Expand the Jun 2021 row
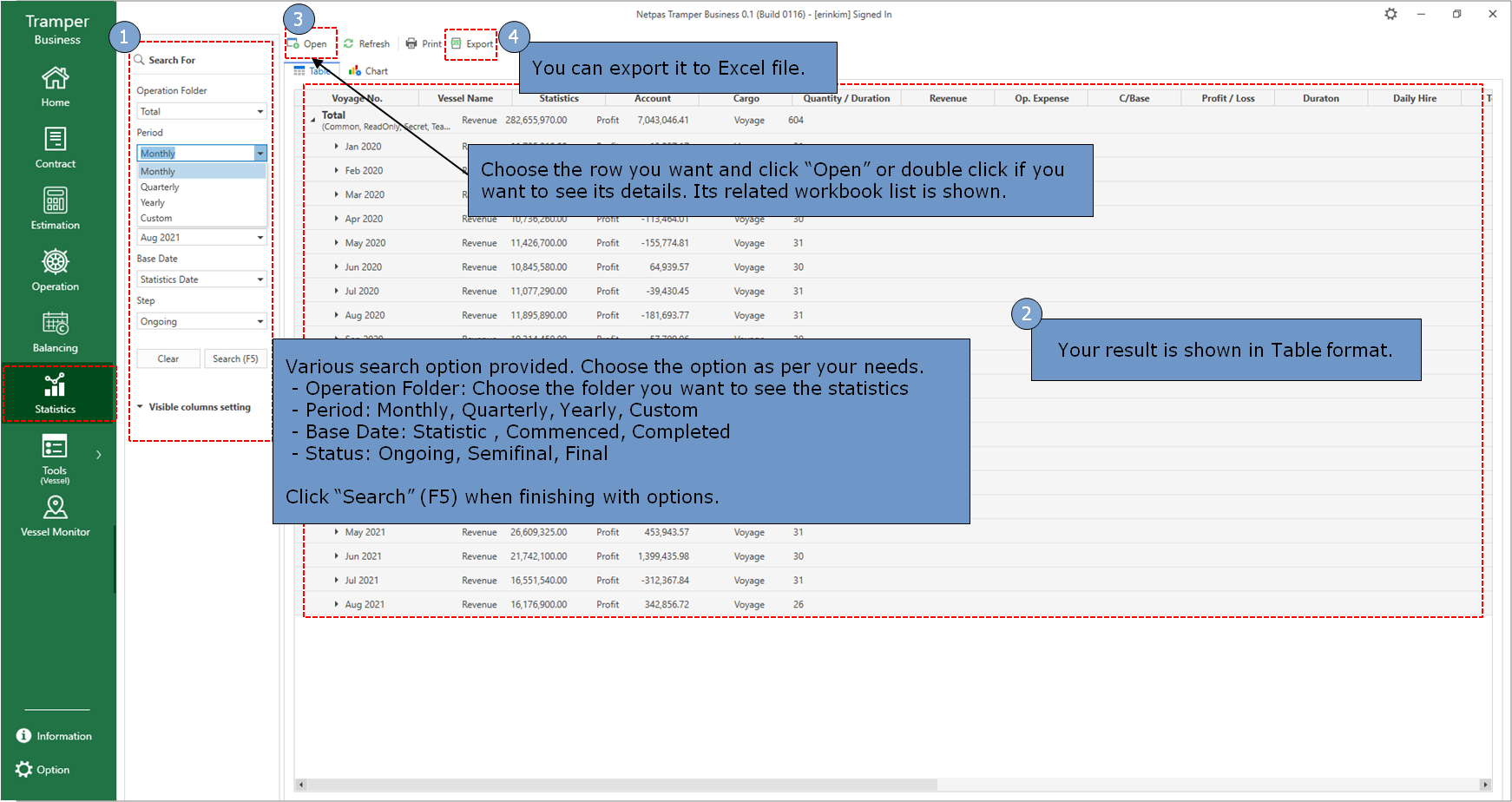 point(337,556)
